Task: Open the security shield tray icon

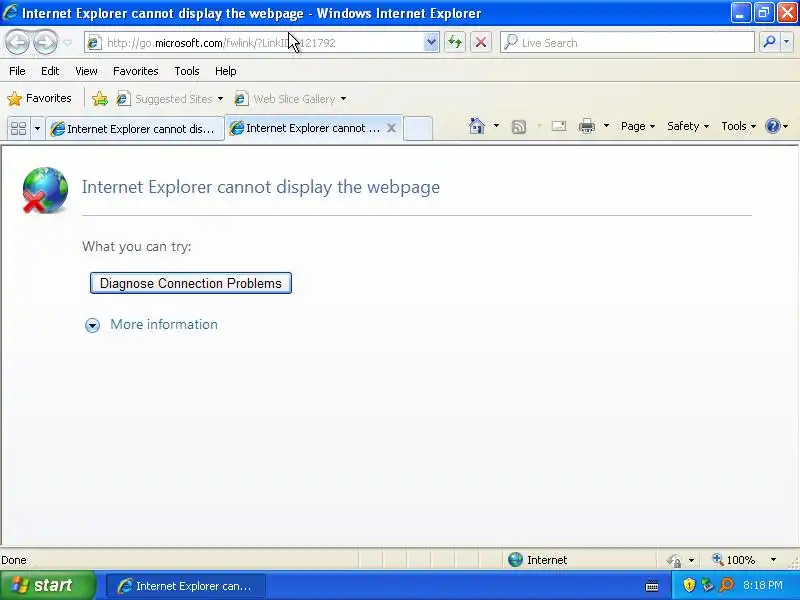Action: [x=689, y=585]
